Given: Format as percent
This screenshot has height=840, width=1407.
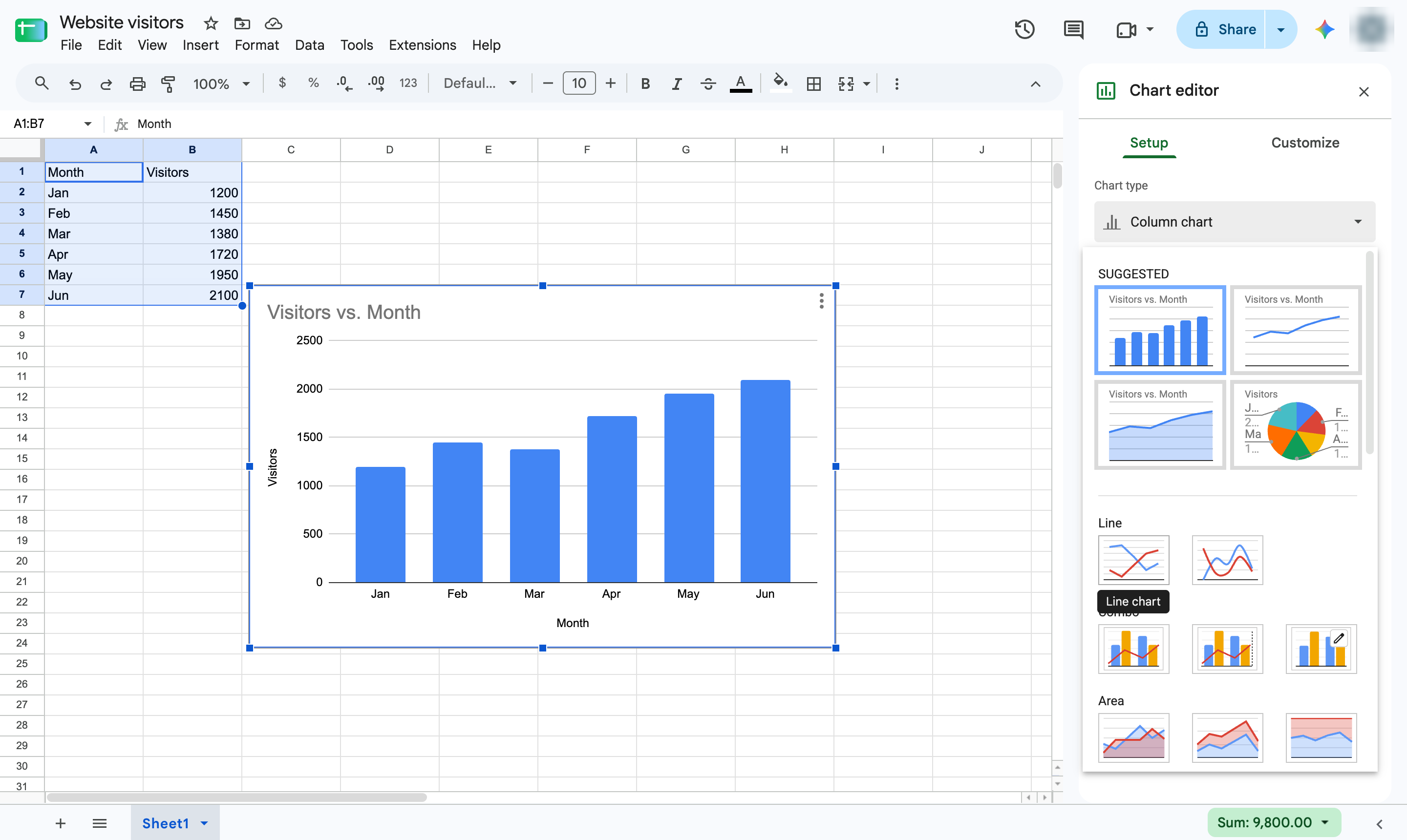Looking at the screenshot, I should [x=313, y=83].
